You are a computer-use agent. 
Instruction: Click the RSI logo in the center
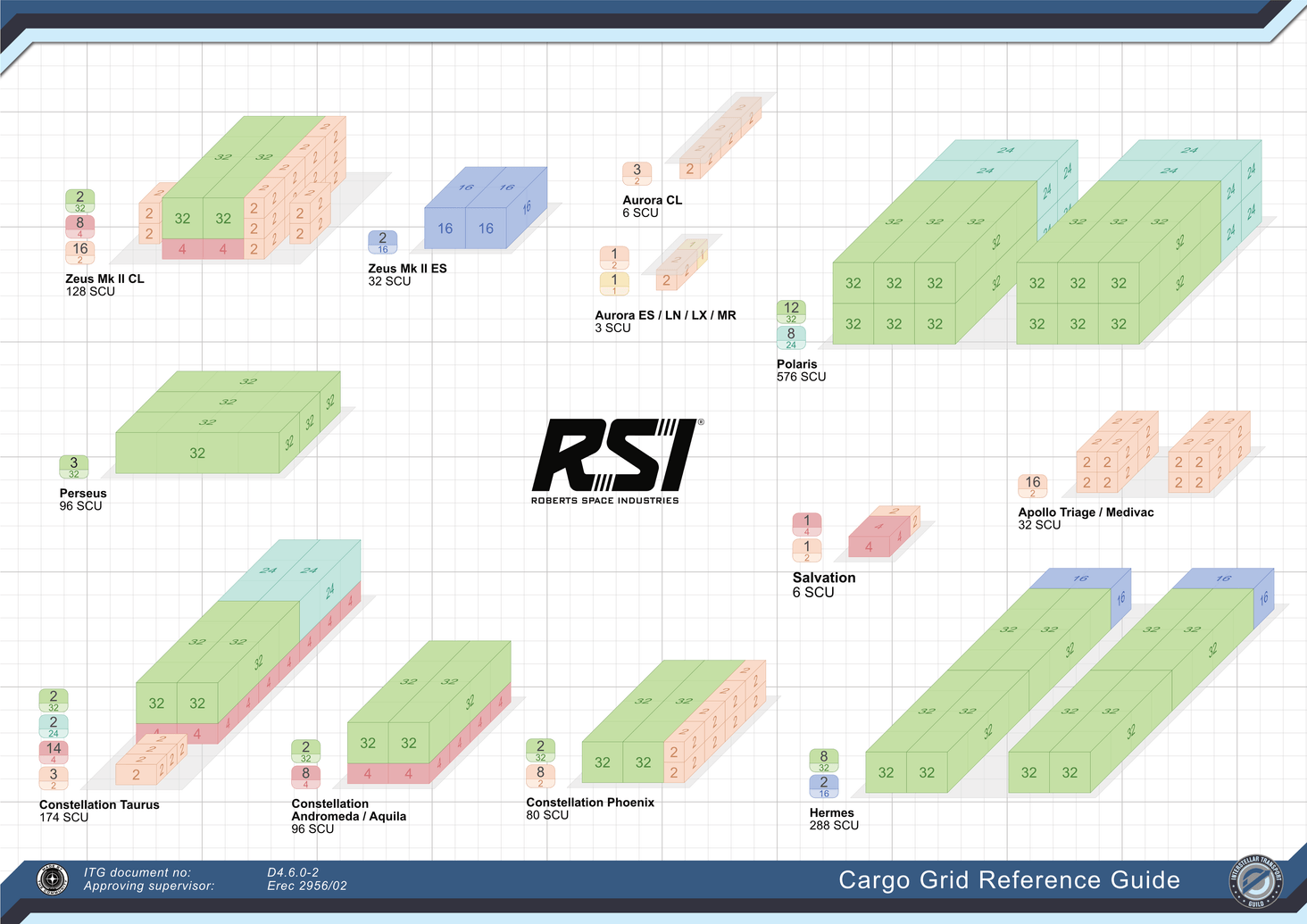tap(615, 455)
